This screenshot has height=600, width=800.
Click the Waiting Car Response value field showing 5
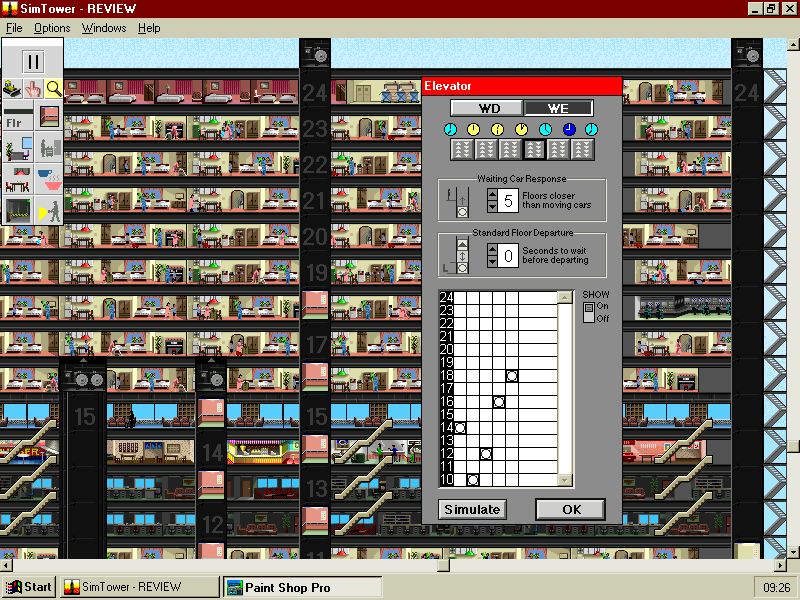coord(508,201)
